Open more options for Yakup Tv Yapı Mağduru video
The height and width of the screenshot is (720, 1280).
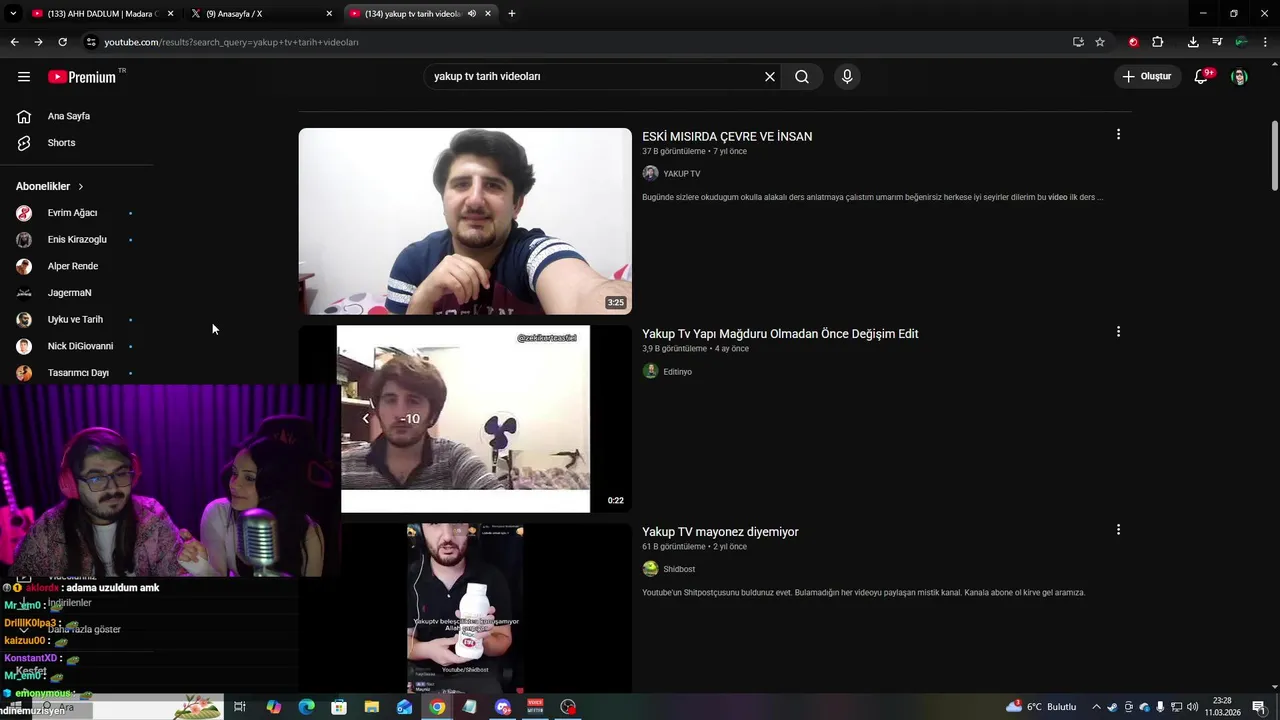pyautogui.click(x=1118, y=332)
